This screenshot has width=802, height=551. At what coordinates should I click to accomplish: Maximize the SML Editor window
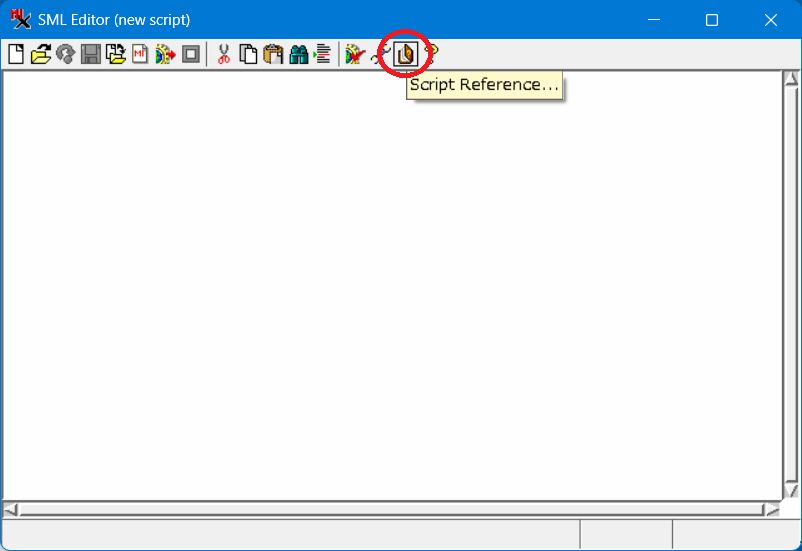pos(712,20)
